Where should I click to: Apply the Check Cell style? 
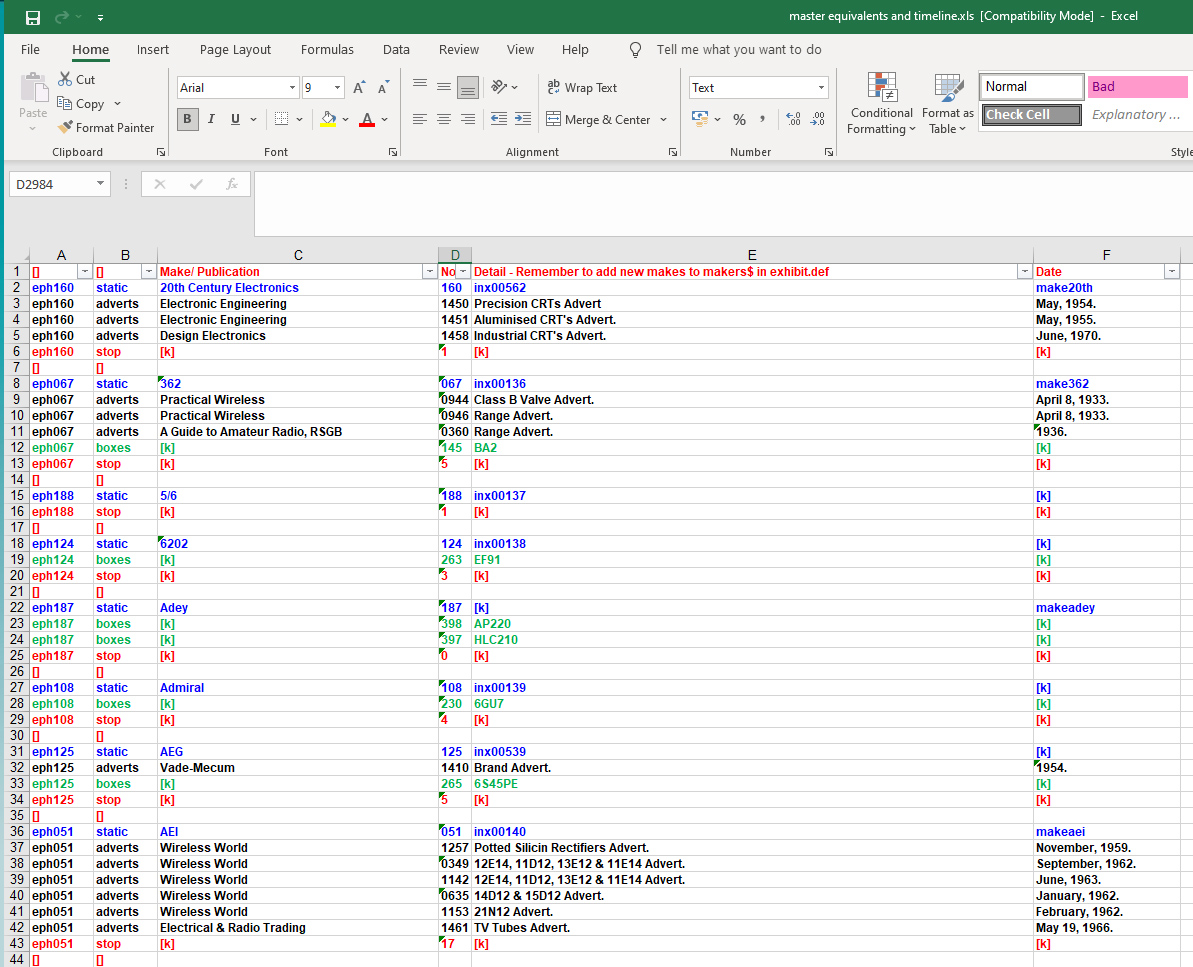(x=1032, y=115)
